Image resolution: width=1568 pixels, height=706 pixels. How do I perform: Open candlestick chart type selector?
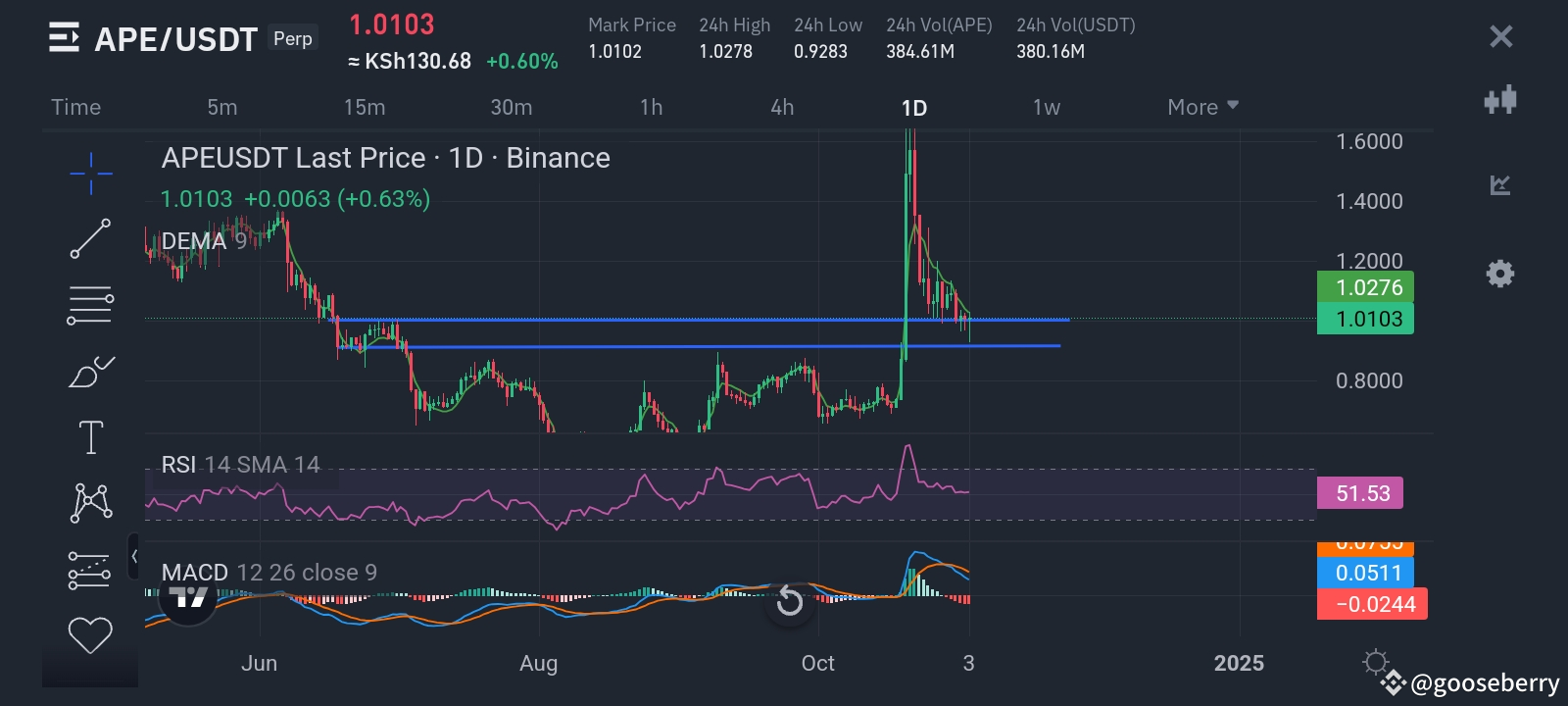click(1499, 99)
